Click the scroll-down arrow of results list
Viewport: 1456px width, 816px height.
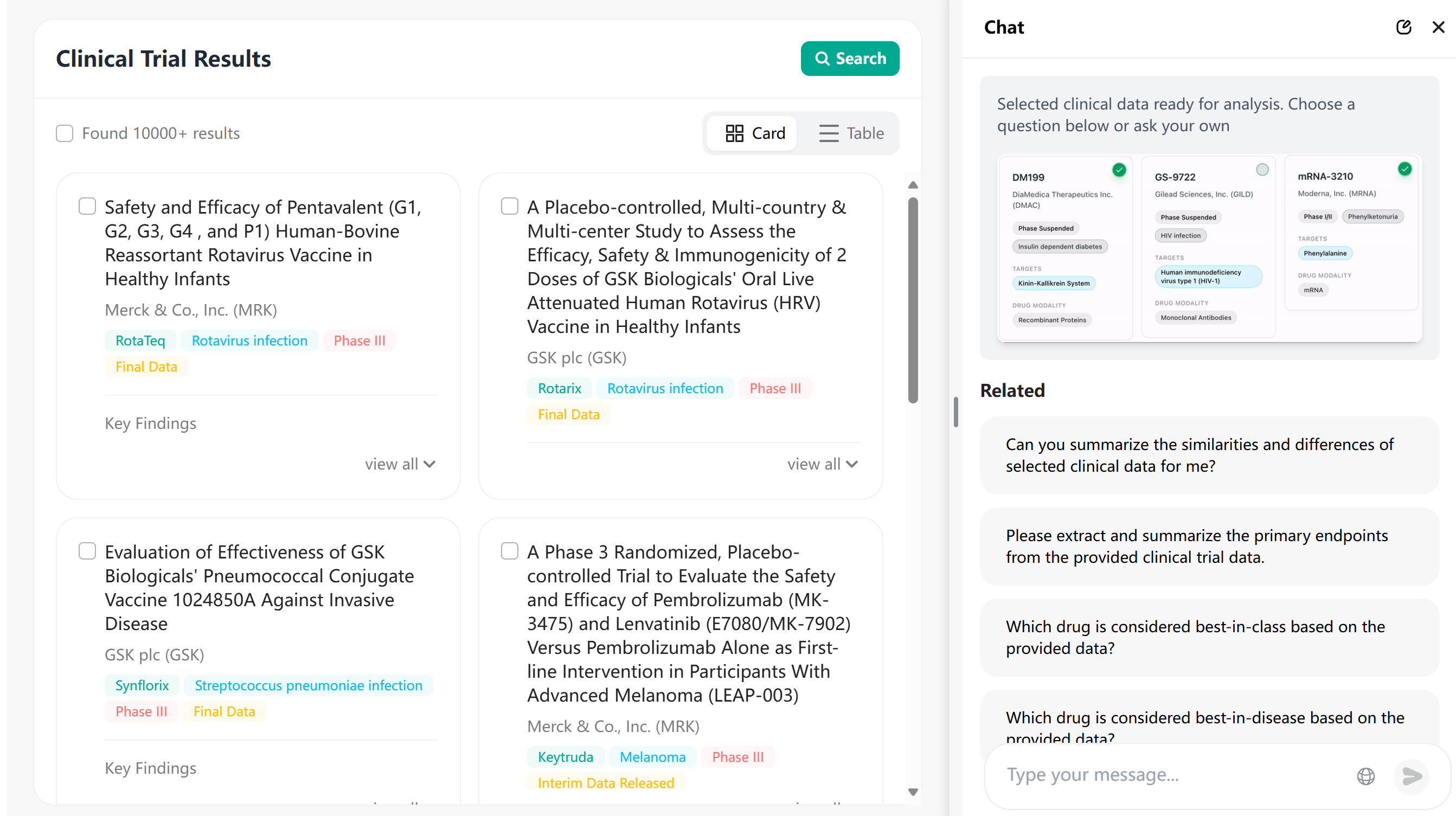coord(913,792)
